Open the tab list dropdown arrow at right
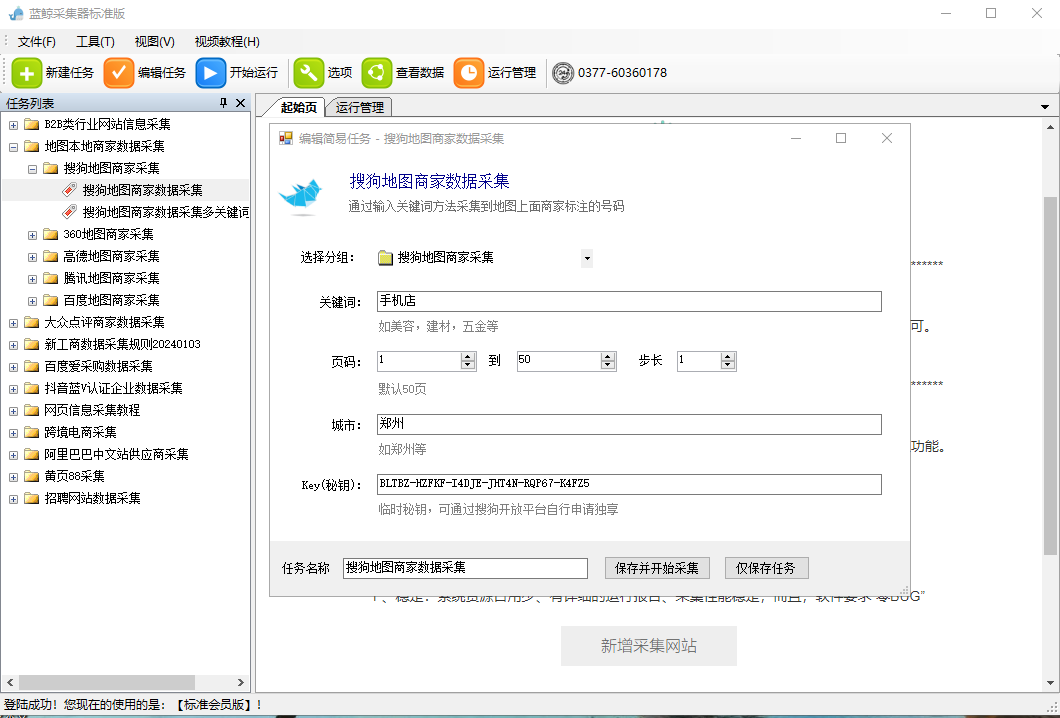The height and width of the screenshot is (718, 1060). coord(1045,107)
